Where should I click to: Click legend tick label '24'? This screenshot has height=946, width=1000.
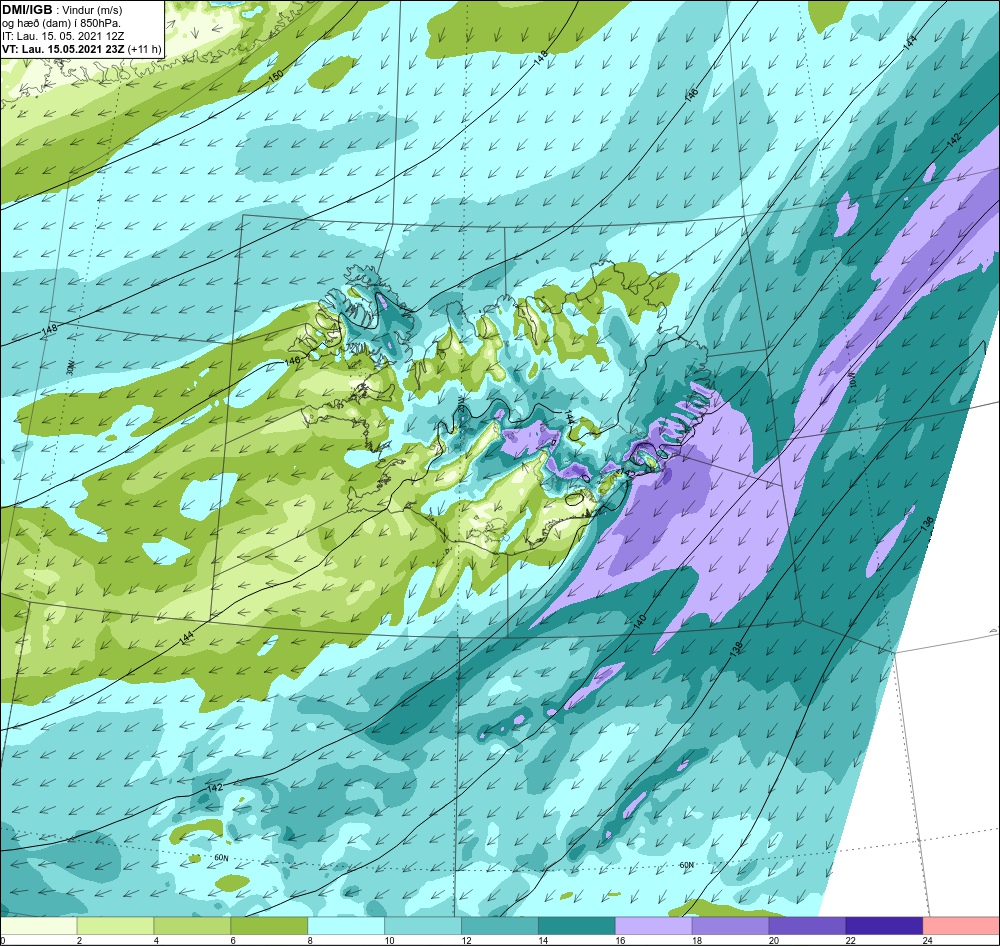(927, 940)
